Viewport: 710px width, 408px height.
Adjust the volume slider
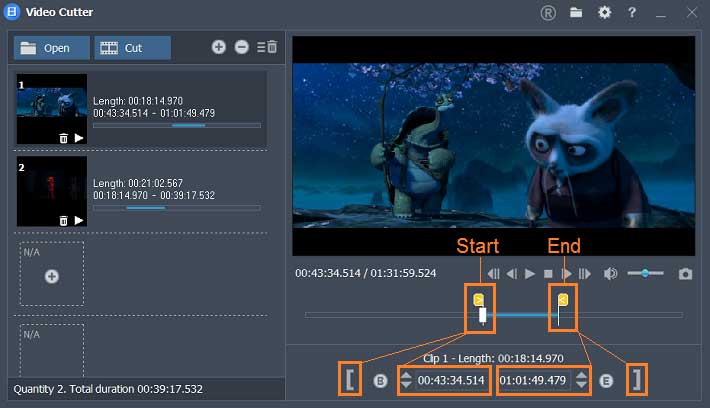click(x=645, y=273)
